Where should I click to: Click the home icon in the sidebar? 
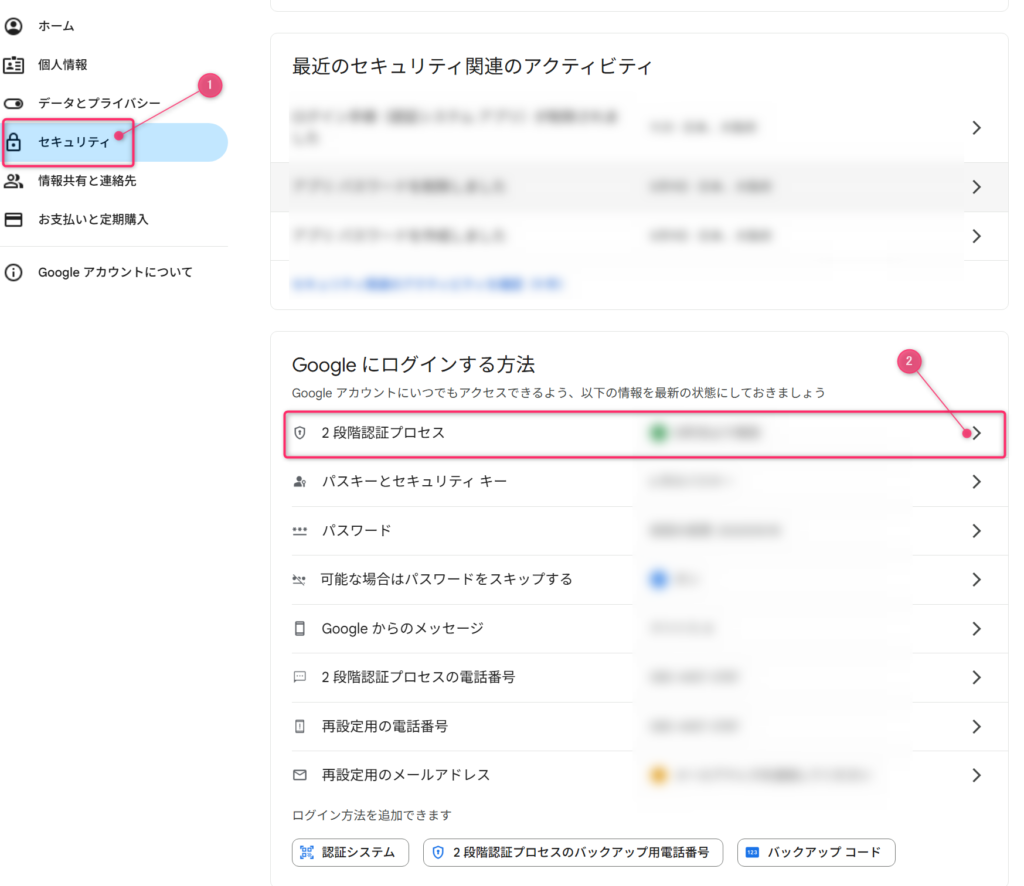click(x=13, y=25)
